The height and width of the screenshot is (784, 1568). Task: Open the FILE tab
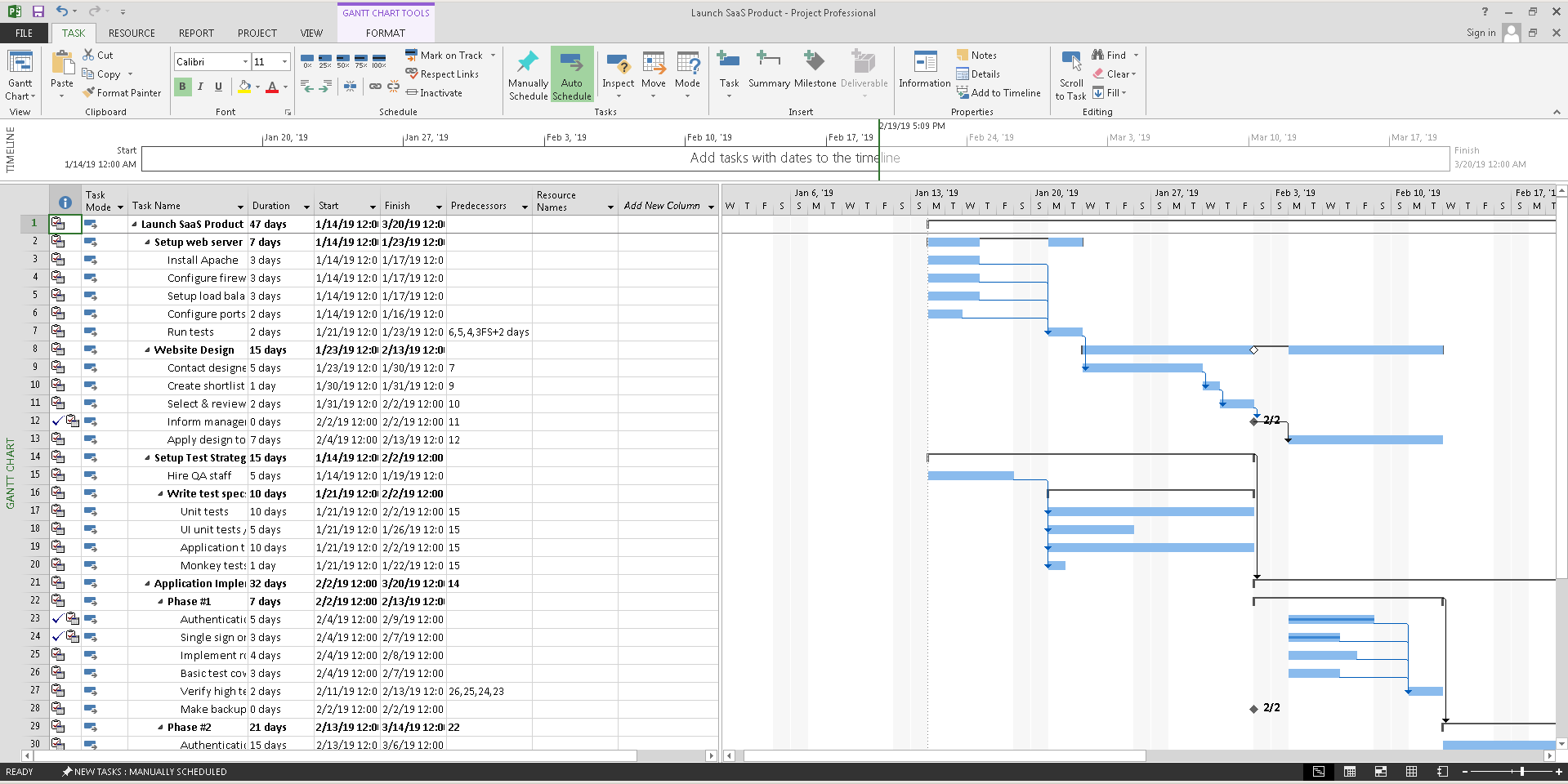pyautogui.click(x=25, y=33)
